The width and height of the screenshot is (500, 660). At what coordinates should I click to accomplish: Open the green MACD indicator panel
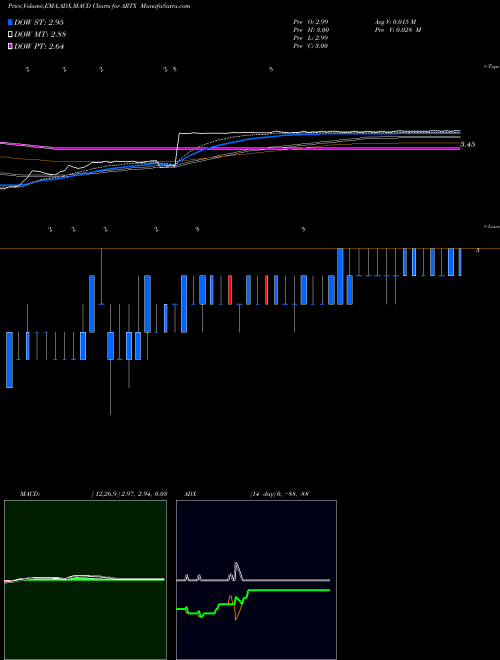click(x=85, y=580)
